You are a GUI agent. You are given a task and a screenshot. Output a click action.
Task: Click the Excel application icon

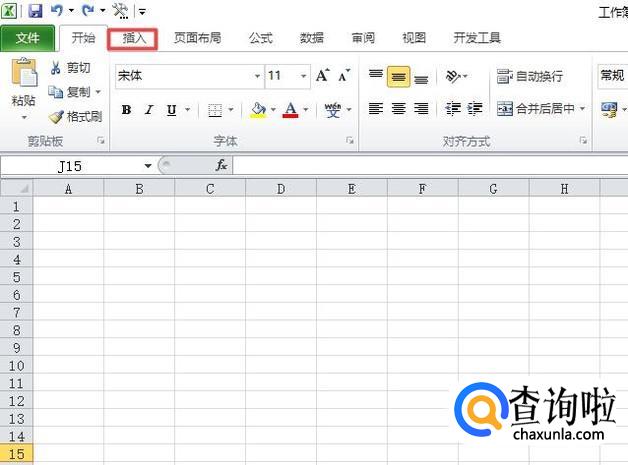pos(9,10)
